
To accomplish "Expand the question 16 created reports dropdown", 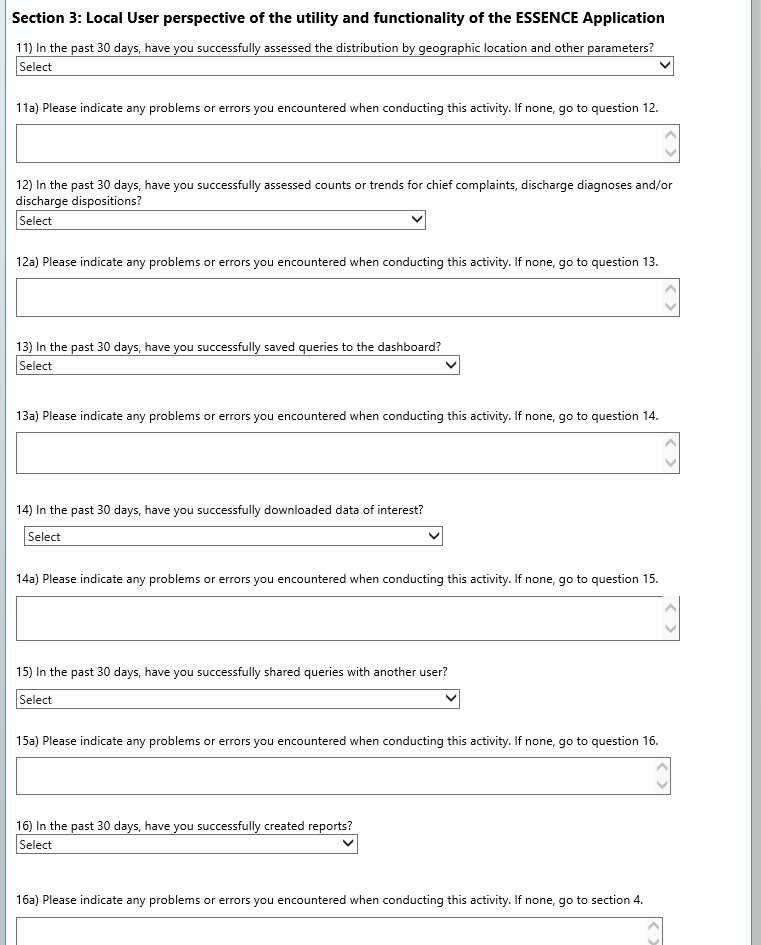I will tap(187, 845).
